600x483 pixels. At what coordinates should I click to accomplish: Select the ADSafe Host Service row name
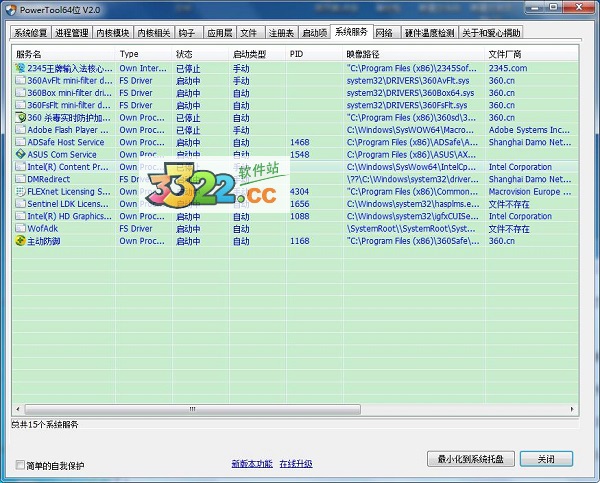(x=66, y=142)
